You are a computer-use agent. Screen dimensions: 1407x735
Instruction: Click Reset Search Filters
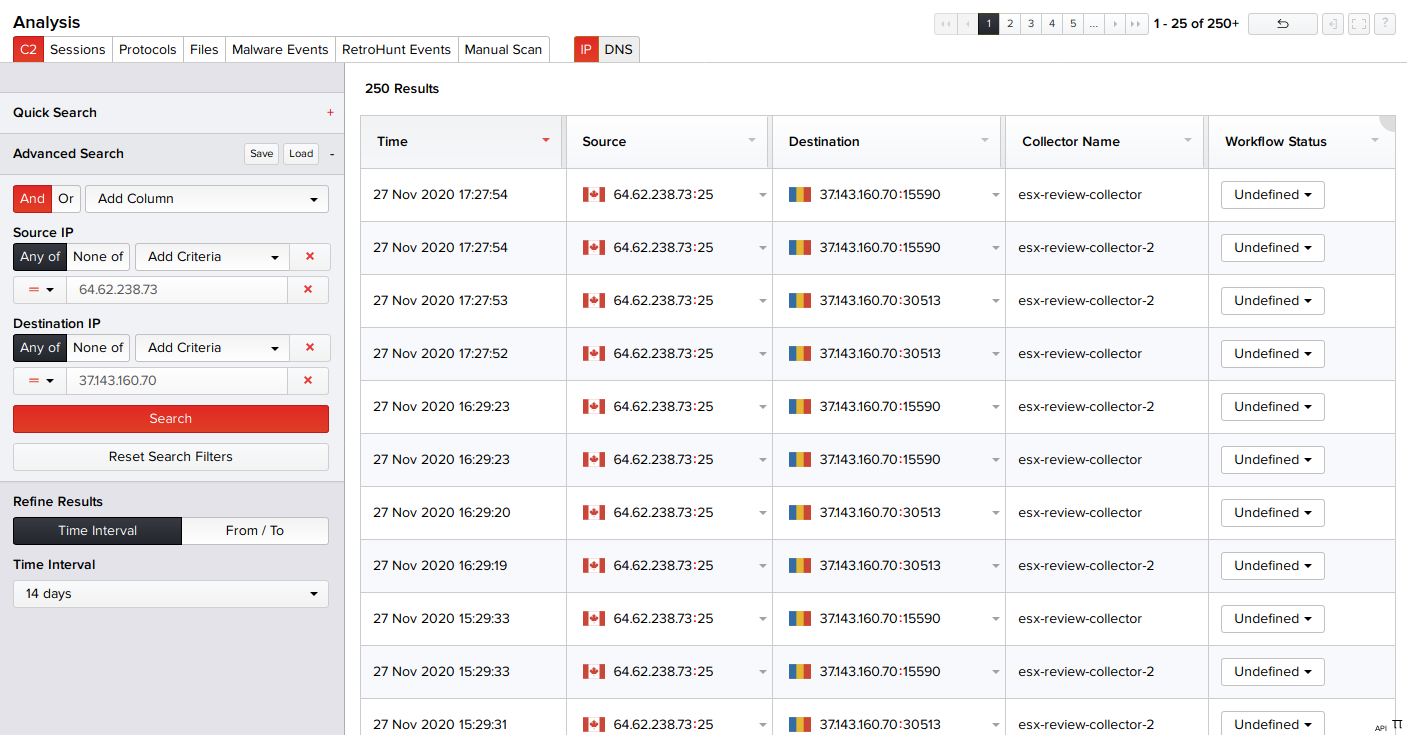[171, 457]
